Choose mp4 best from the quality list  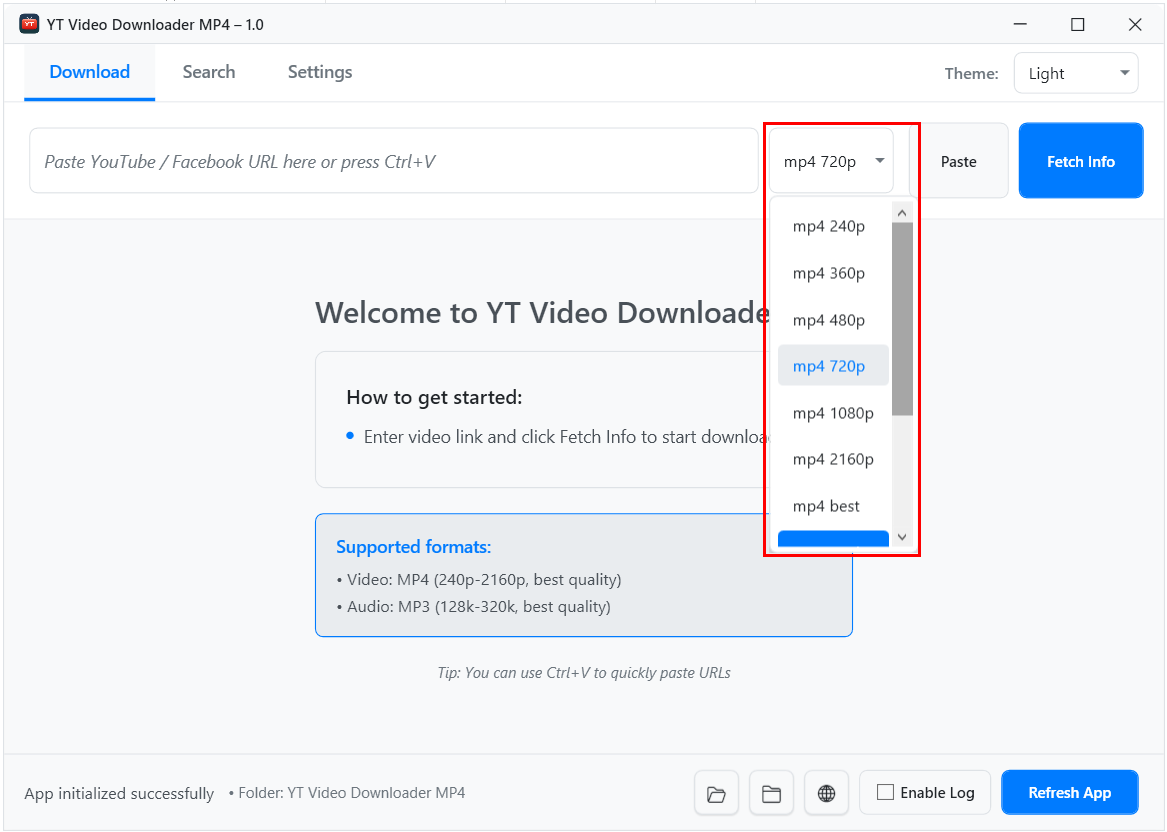click(827, 506)
